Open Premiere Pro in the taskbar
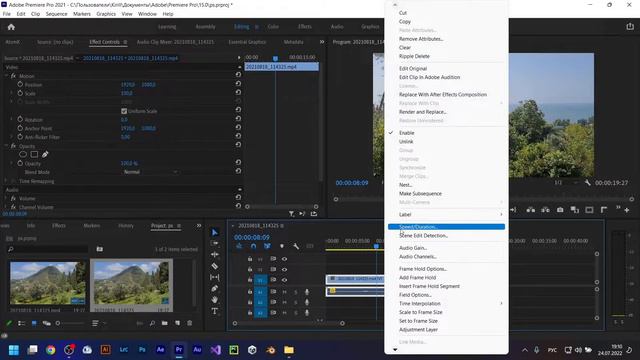This screenshot has width=640, height=360. click(179, 350)
